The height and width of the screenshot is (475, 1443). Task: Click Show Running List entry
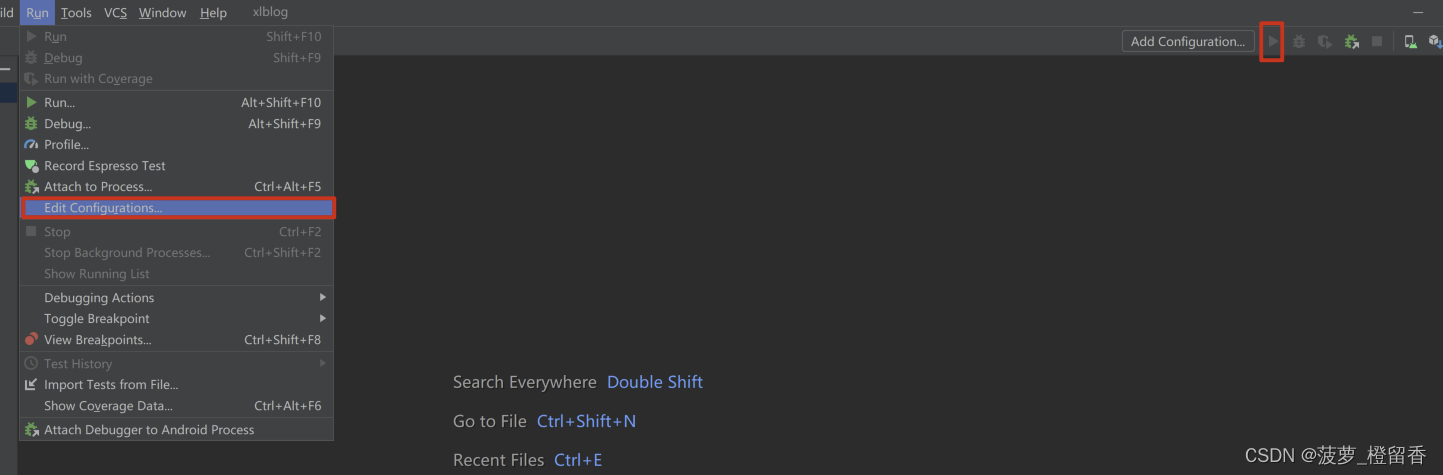[176, 274]
